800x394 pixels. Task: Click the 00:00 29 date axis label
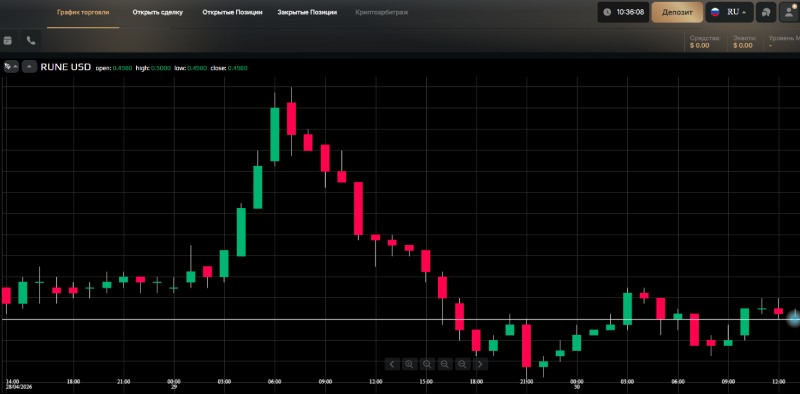point(174,384)
